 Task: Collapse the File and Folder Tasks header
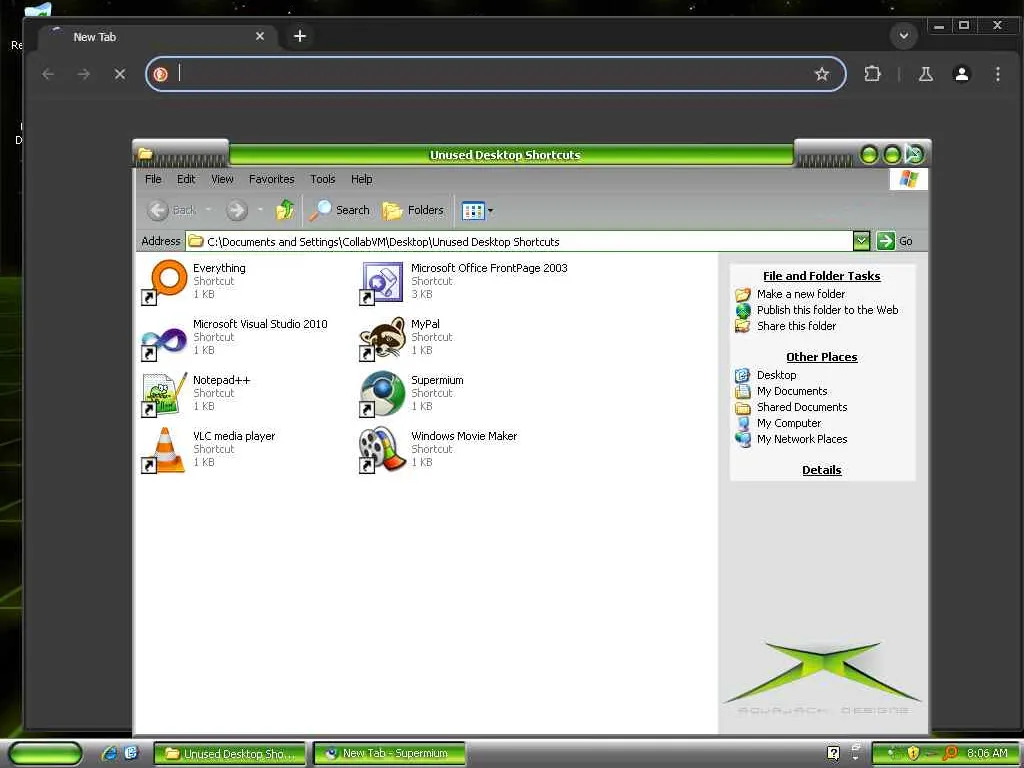click(822, 276)
